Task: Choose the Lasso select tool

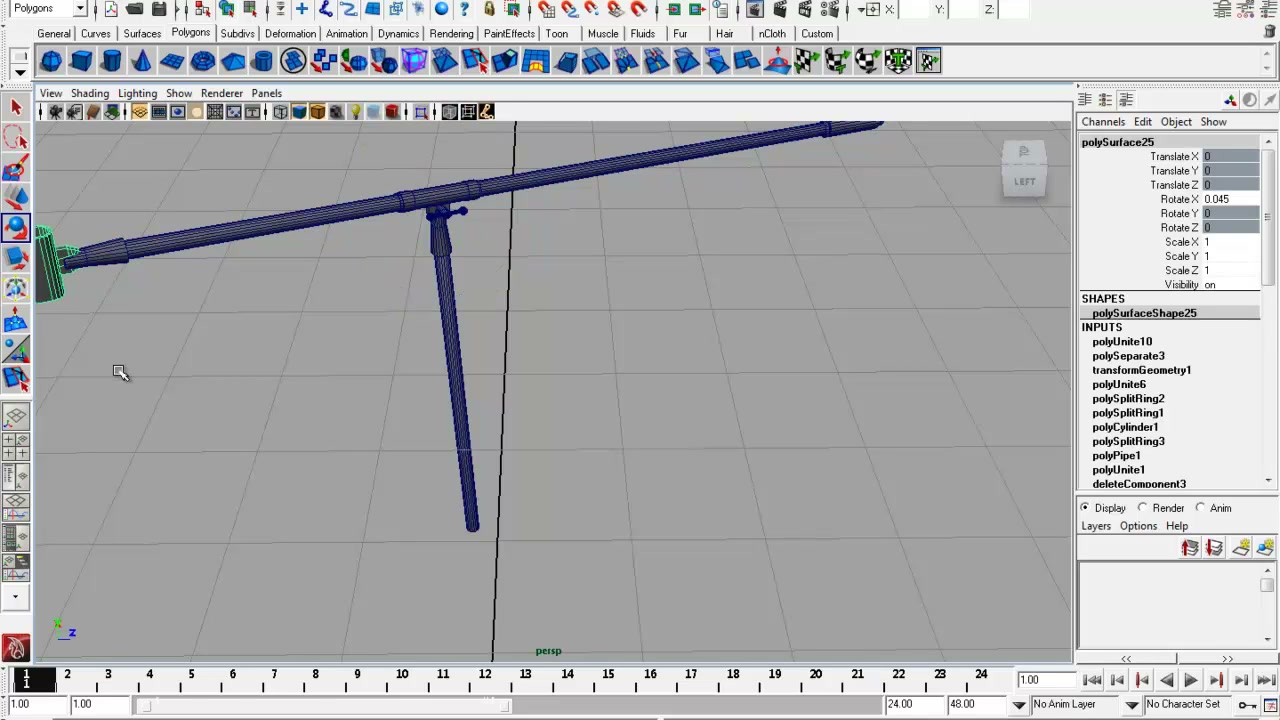Action: [x=16, y=137]
